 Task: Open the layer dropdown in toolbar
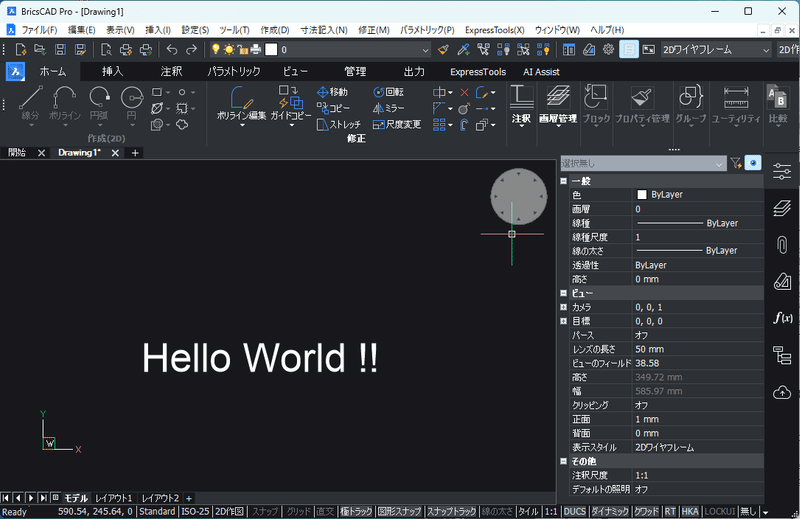click(425, 50)
